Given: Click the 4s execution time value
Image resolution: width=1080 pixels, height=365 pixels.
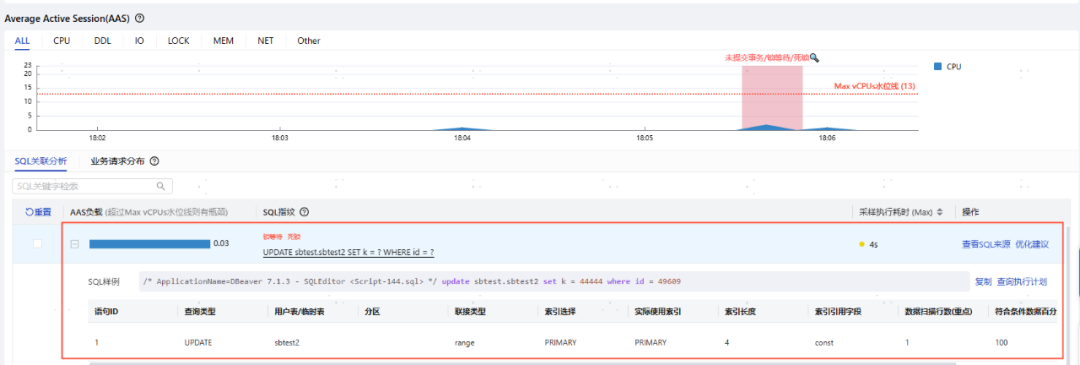Looking at the screenshot, I should pos(873,244).
